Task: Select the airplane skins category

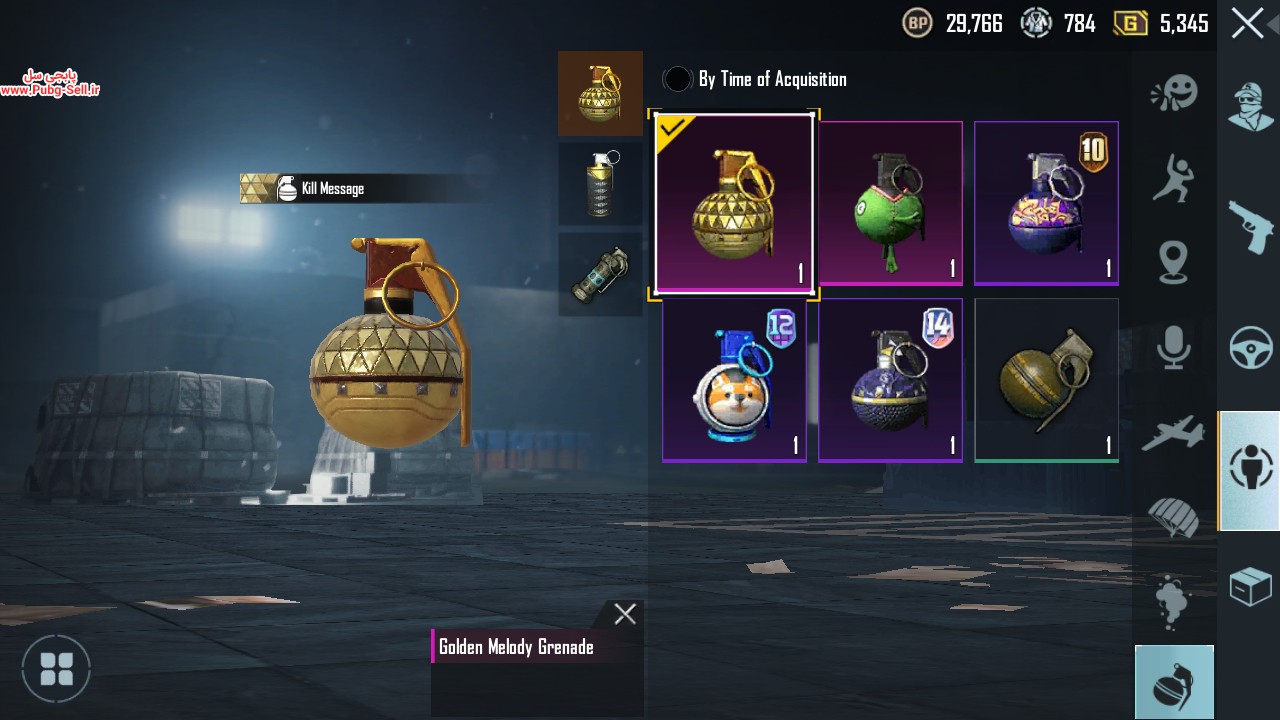Action: point(1173,434)
